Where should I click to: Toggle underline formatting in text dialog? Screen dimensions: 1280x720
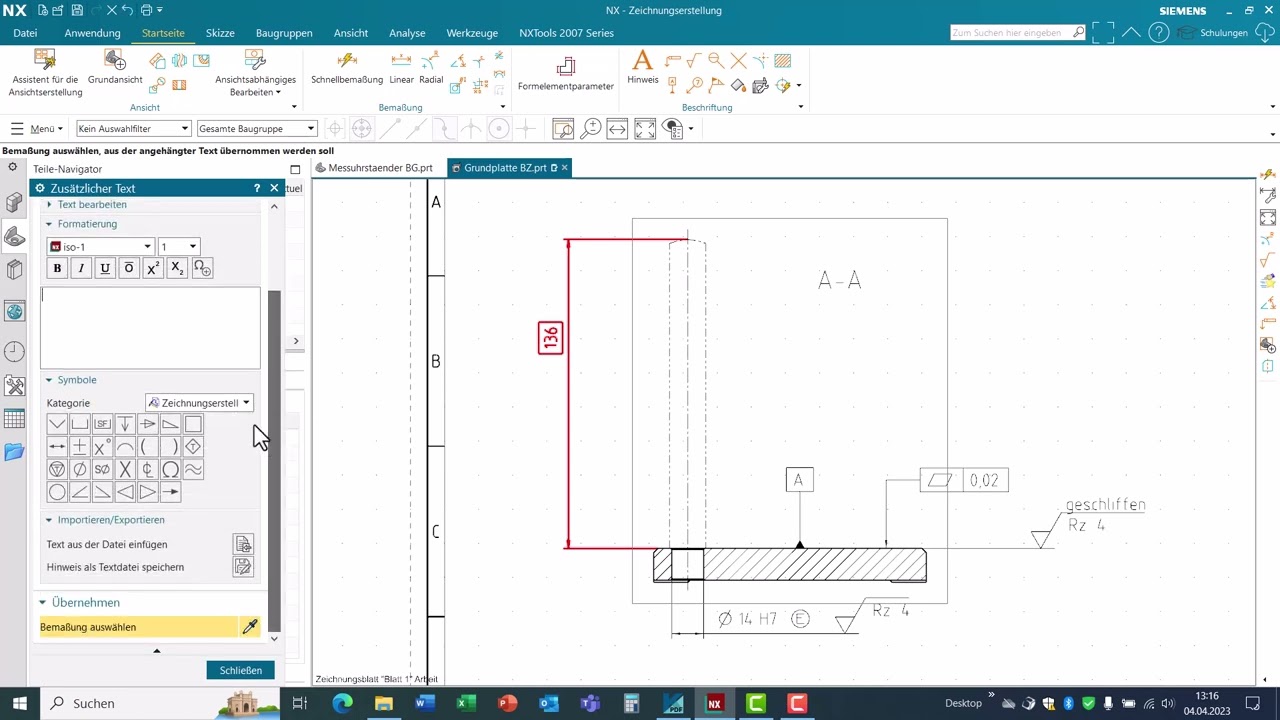(105, 268)
